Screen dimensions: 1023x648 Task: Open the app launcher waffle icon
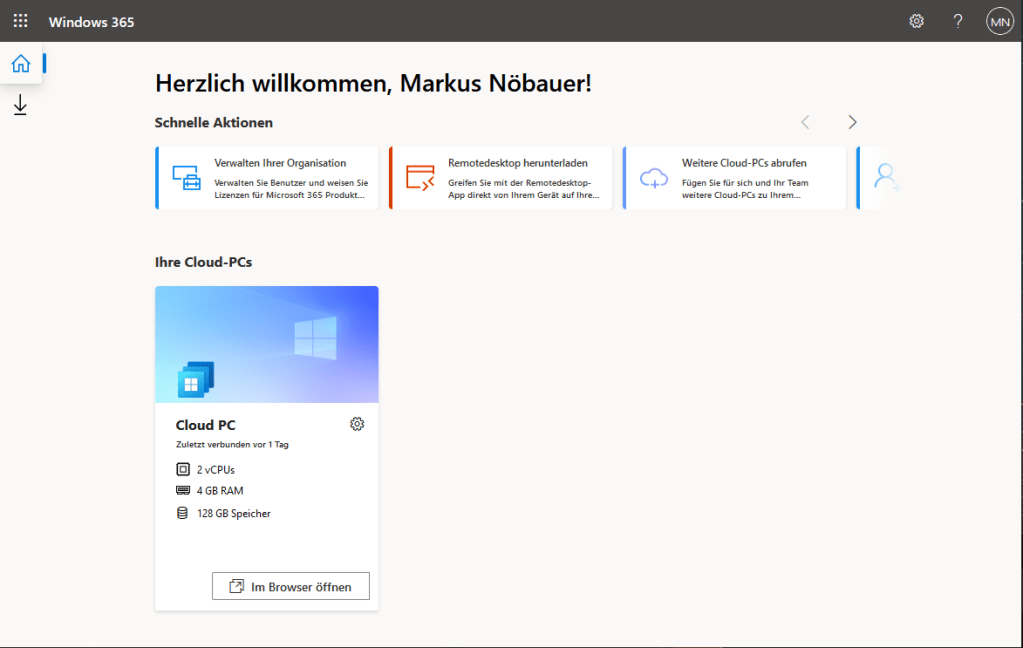click(20, 21)
